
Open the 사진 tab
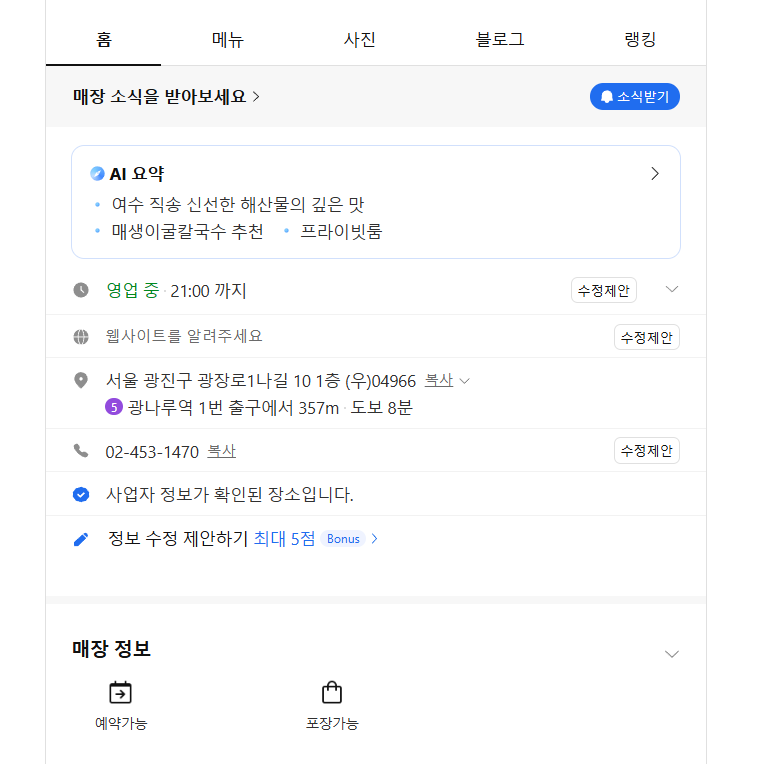(x=360, y=39)
